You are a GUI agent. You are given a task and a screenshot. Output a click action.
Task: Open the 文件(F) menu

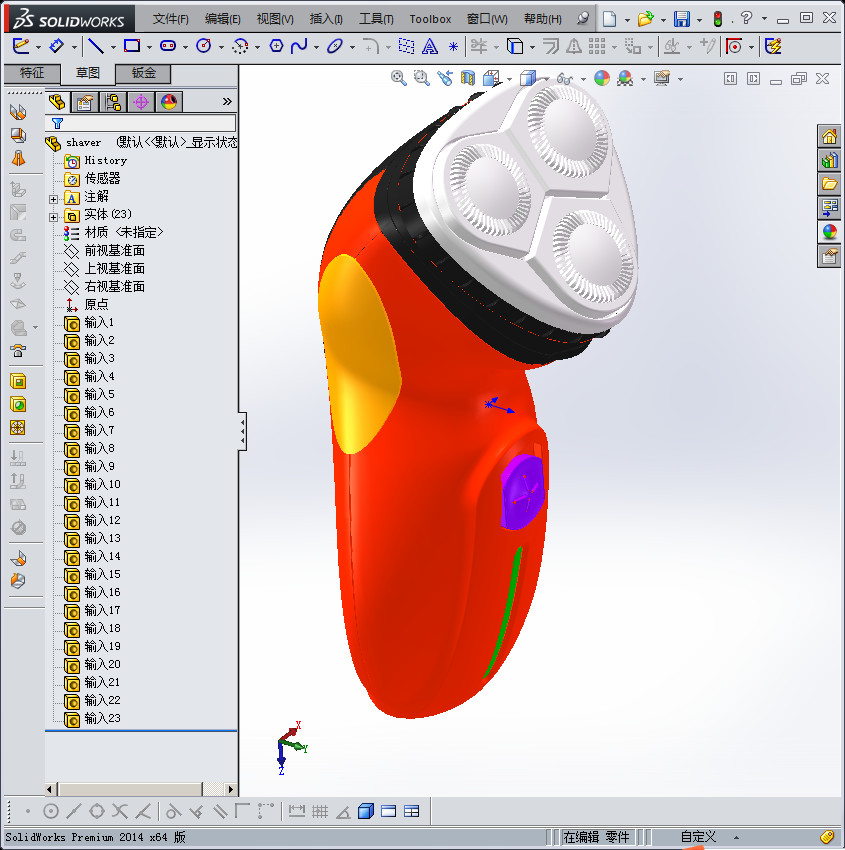(171, 19)
